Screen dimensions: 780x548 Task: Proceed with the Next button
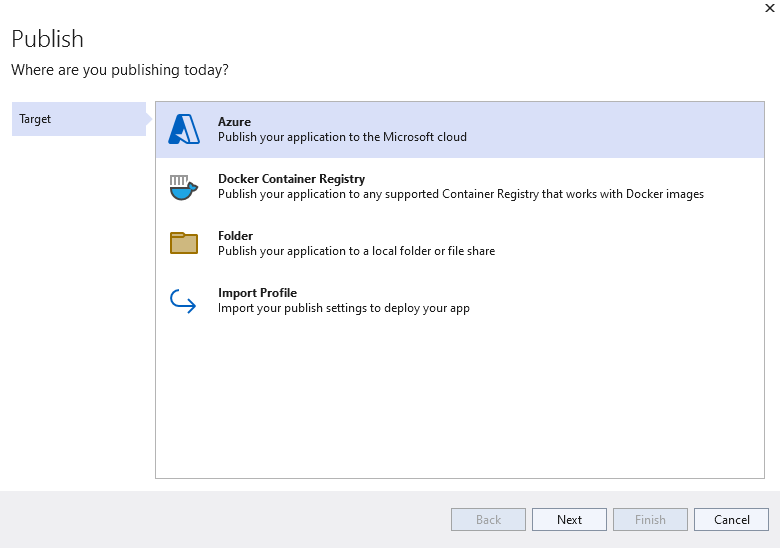tap(570, 520)
